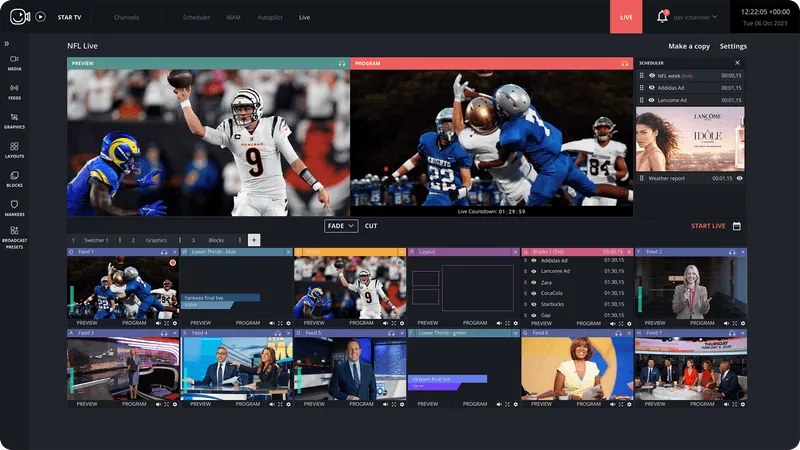The width and height of the screenshot is (800, 450).
Task: Close the Scheduler panel
Action: 737,63
